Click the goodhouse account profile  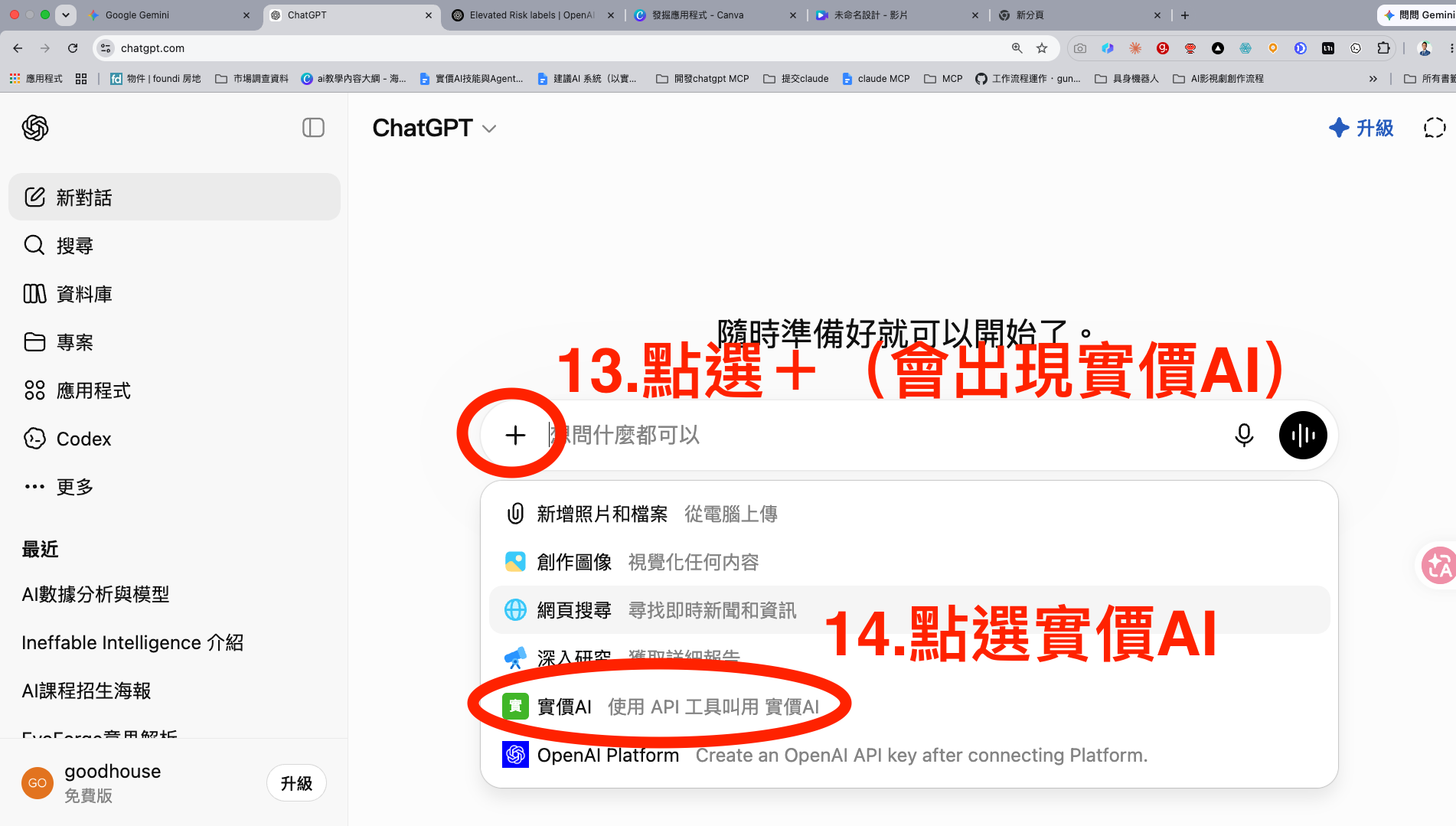coord(92,782)
